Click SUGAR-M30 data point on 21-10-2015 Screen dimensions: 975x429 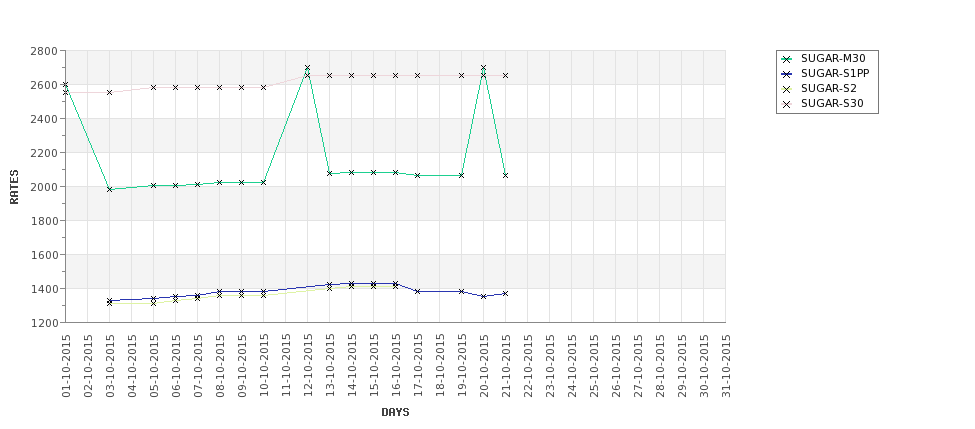coord(506,175)
